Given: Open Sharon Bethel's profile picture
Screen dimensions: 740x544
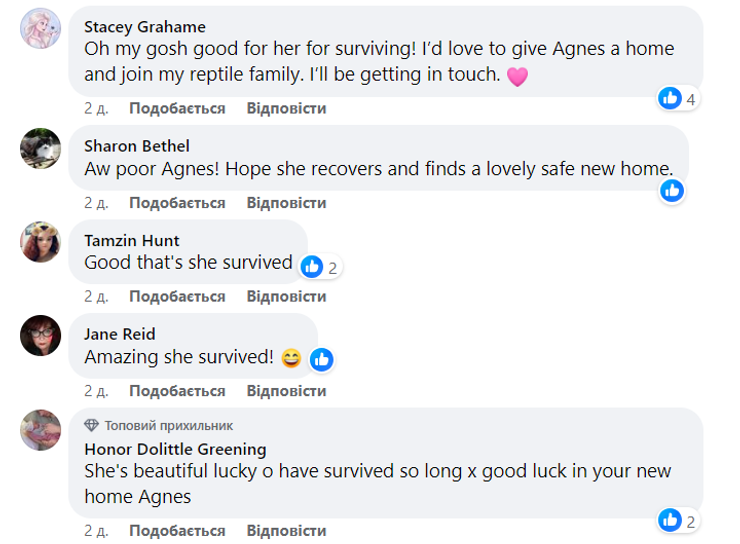Looking at the screenshot, I should [41, 149].
